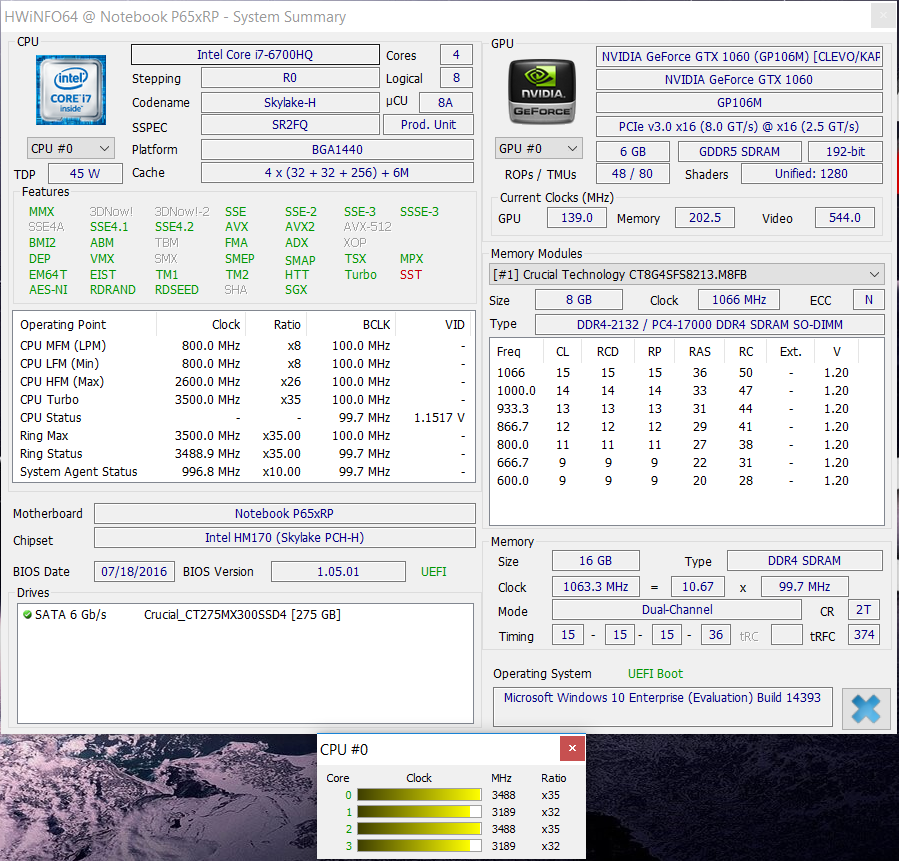Click the Skylake-H codename field
This screenshot has height=861, width=899.
tap(290, 103)
